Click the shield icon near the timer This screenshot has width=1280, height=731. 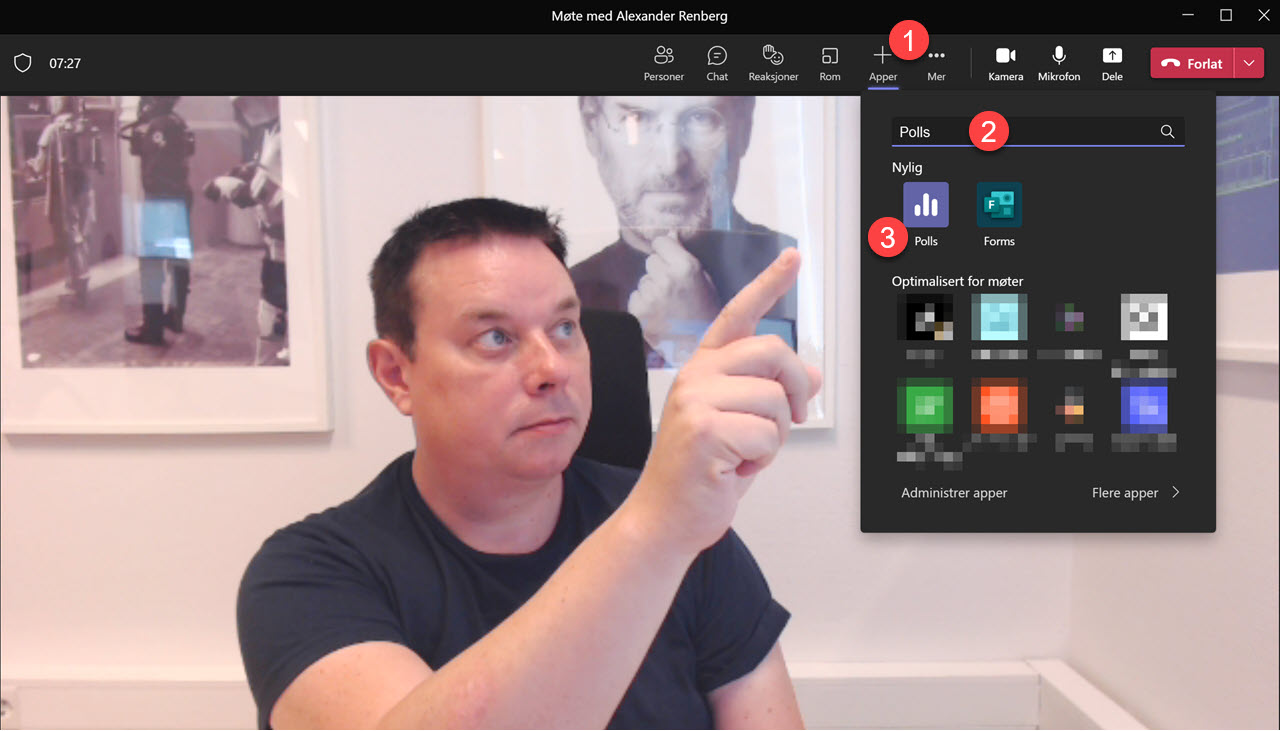(22, 62)
